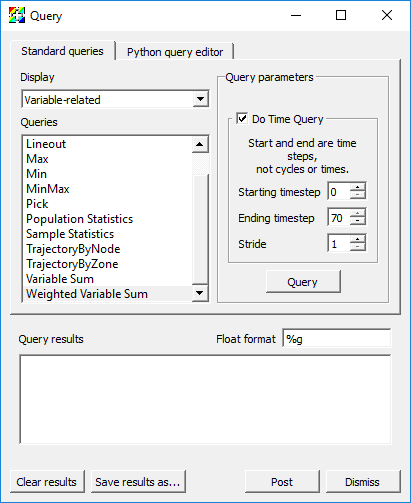Close the Query window
Viewport: 411px width, 503px height.
[x=387, y=15]
